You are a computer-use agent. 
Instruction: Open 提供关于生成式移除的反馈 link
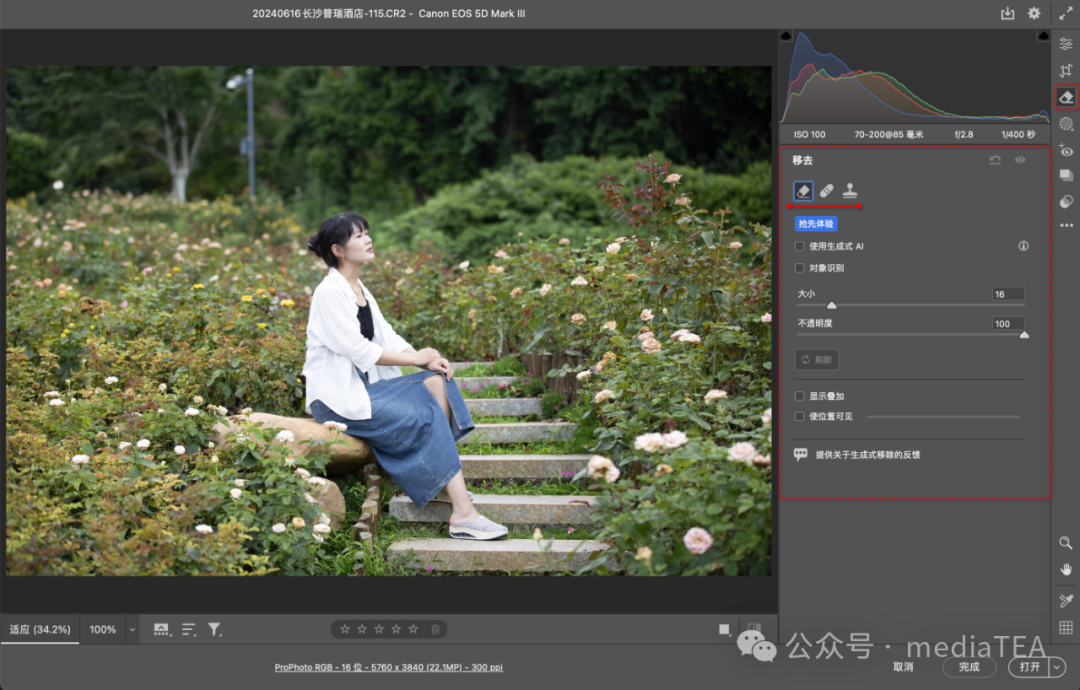868,454
